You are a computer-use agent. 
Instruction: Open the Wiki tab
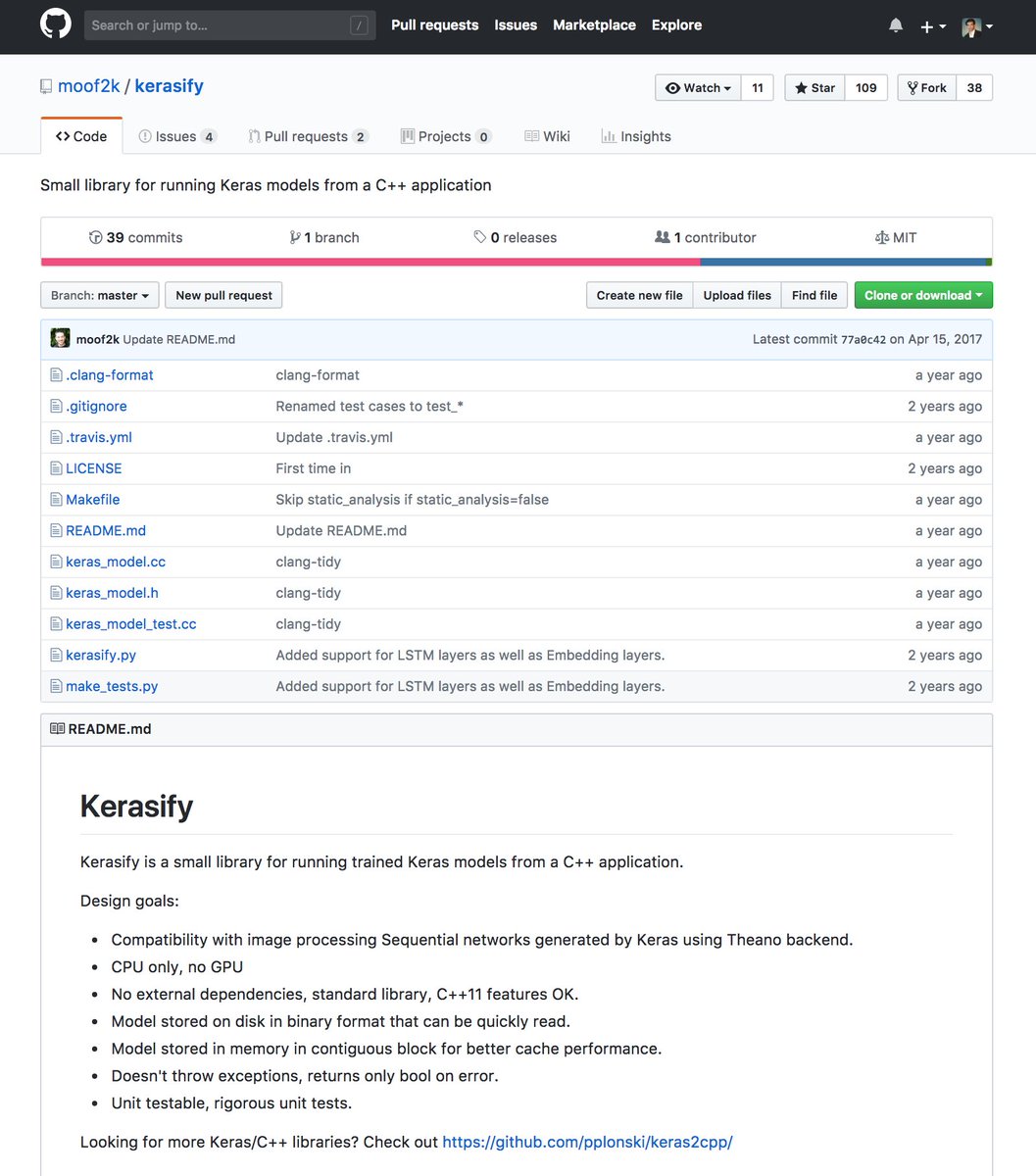[x=547, y=136]
